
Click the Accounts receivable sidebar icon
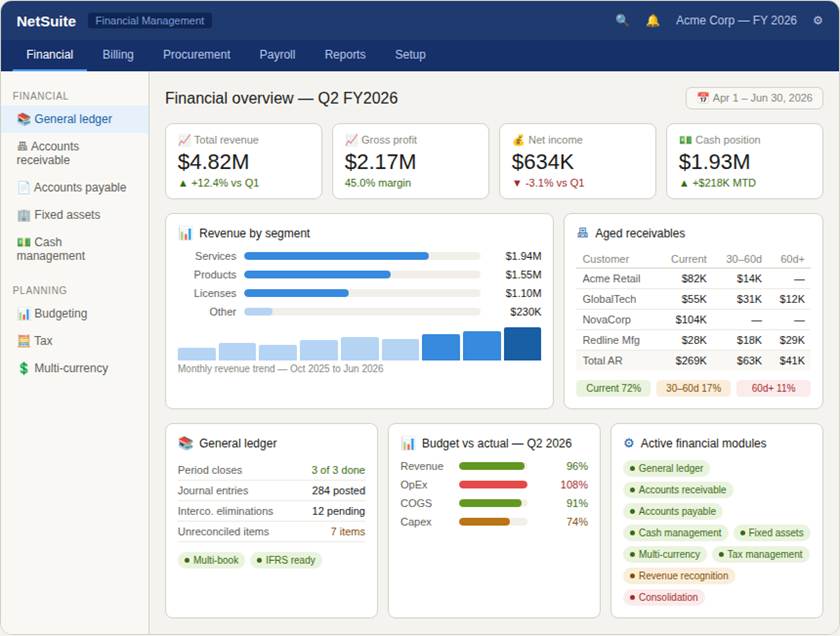22,146
